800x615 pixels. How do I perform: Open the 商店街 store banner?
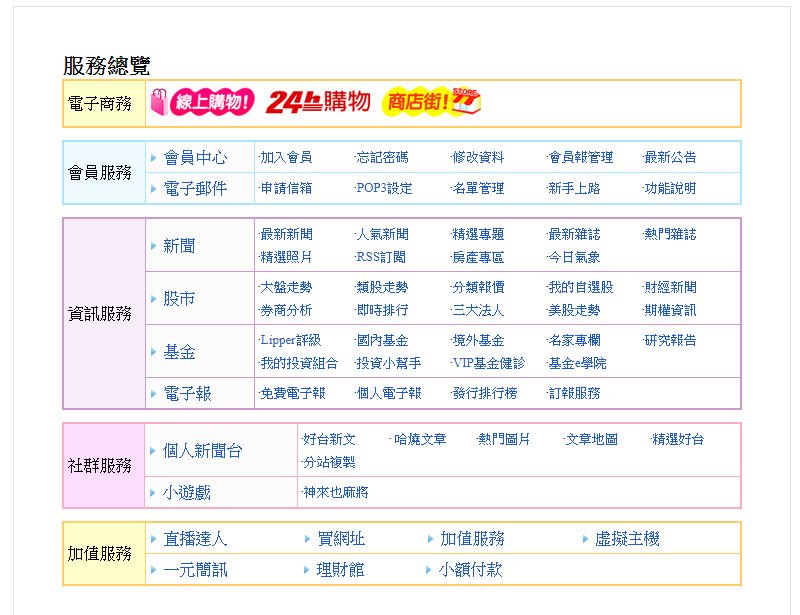click(432, 101)
